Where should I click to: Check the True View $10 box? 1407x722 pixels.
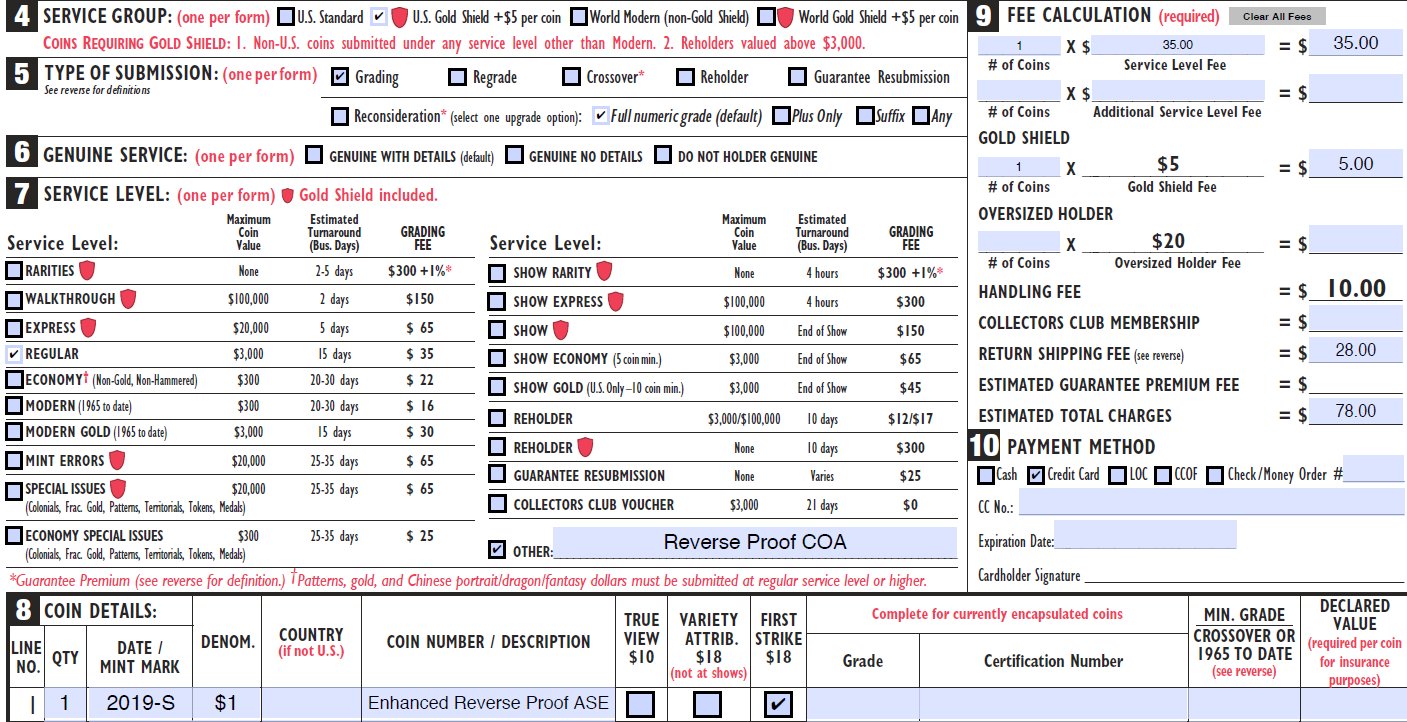pos(640,705)
